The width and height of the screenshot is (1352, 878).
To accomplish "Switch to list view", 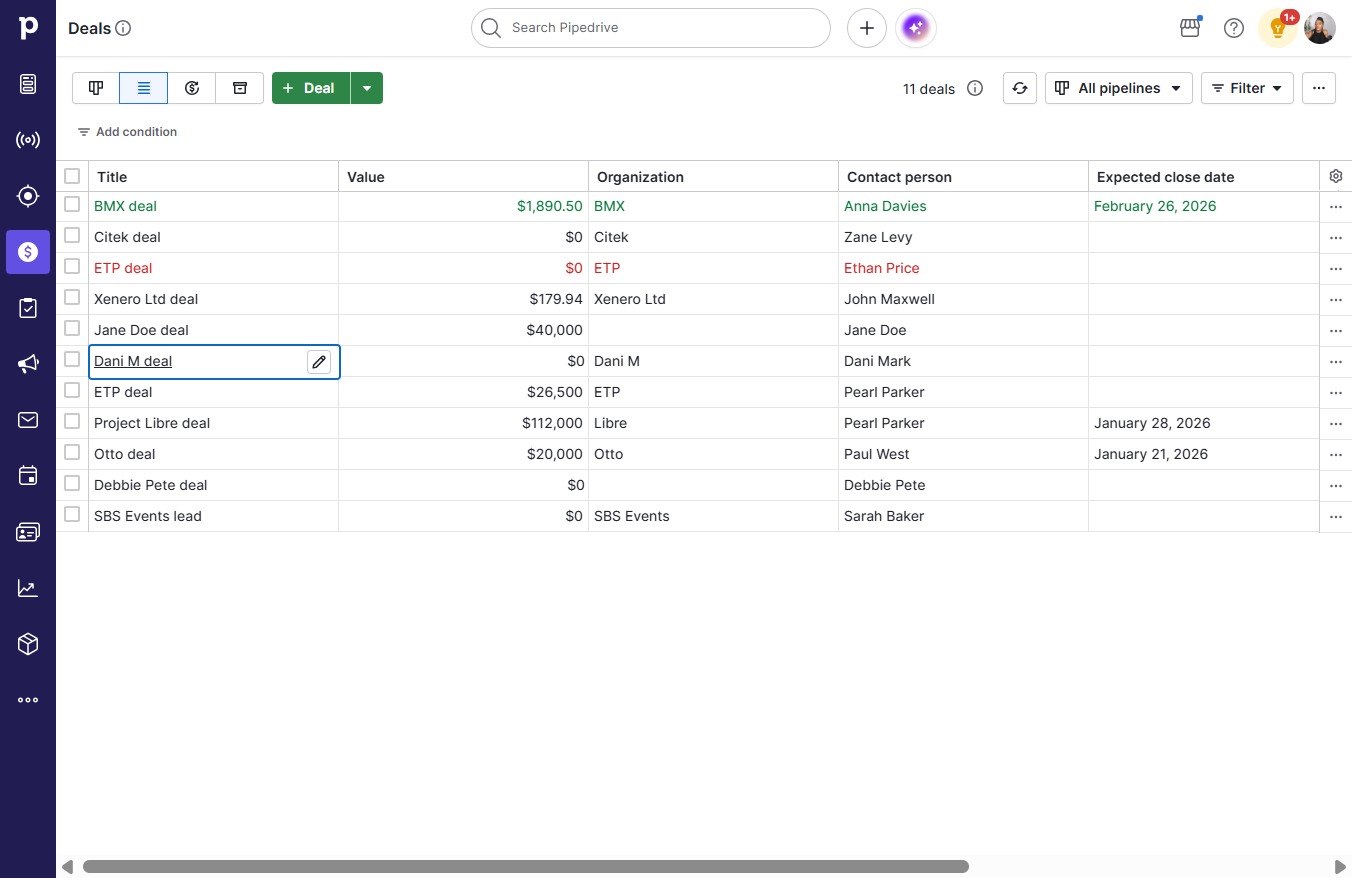I will pos(144,88).
